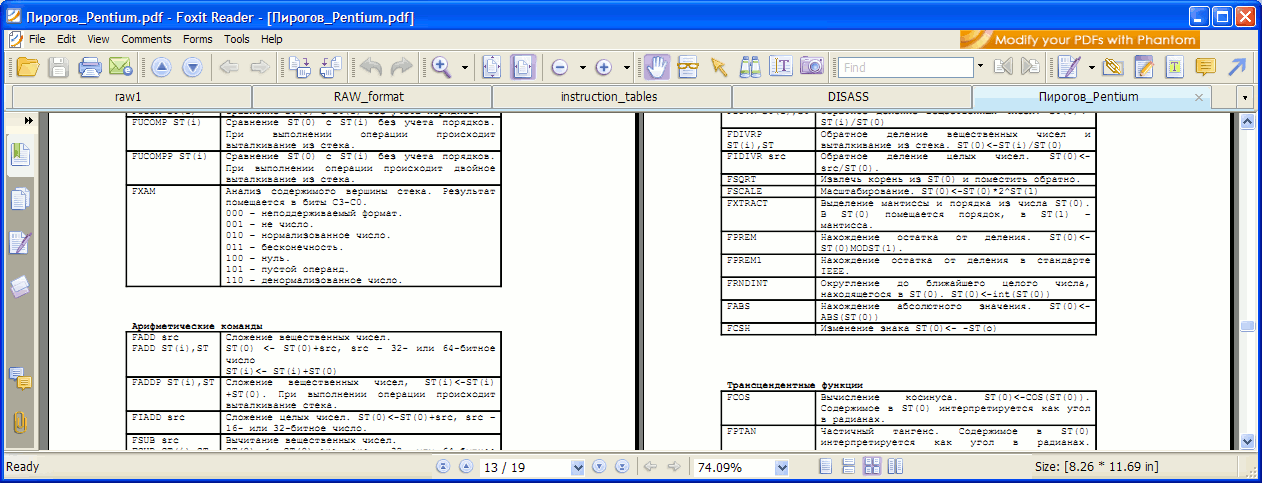Viewport: 1262px width, 483px height.
Task: Toggle the Fit Width view mode
Action: coord(523,67)
